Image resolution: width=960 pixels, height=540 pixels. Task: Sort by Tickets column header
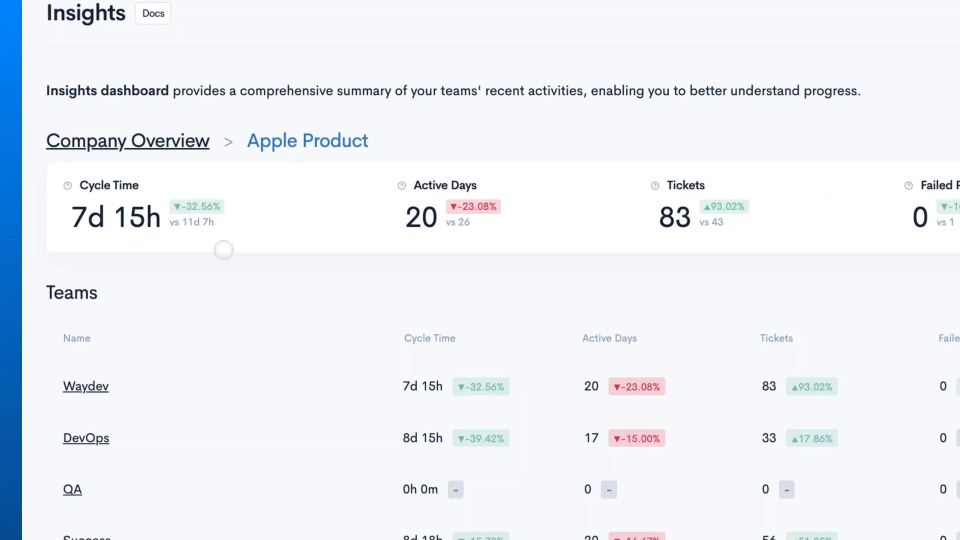click(776, 338)
